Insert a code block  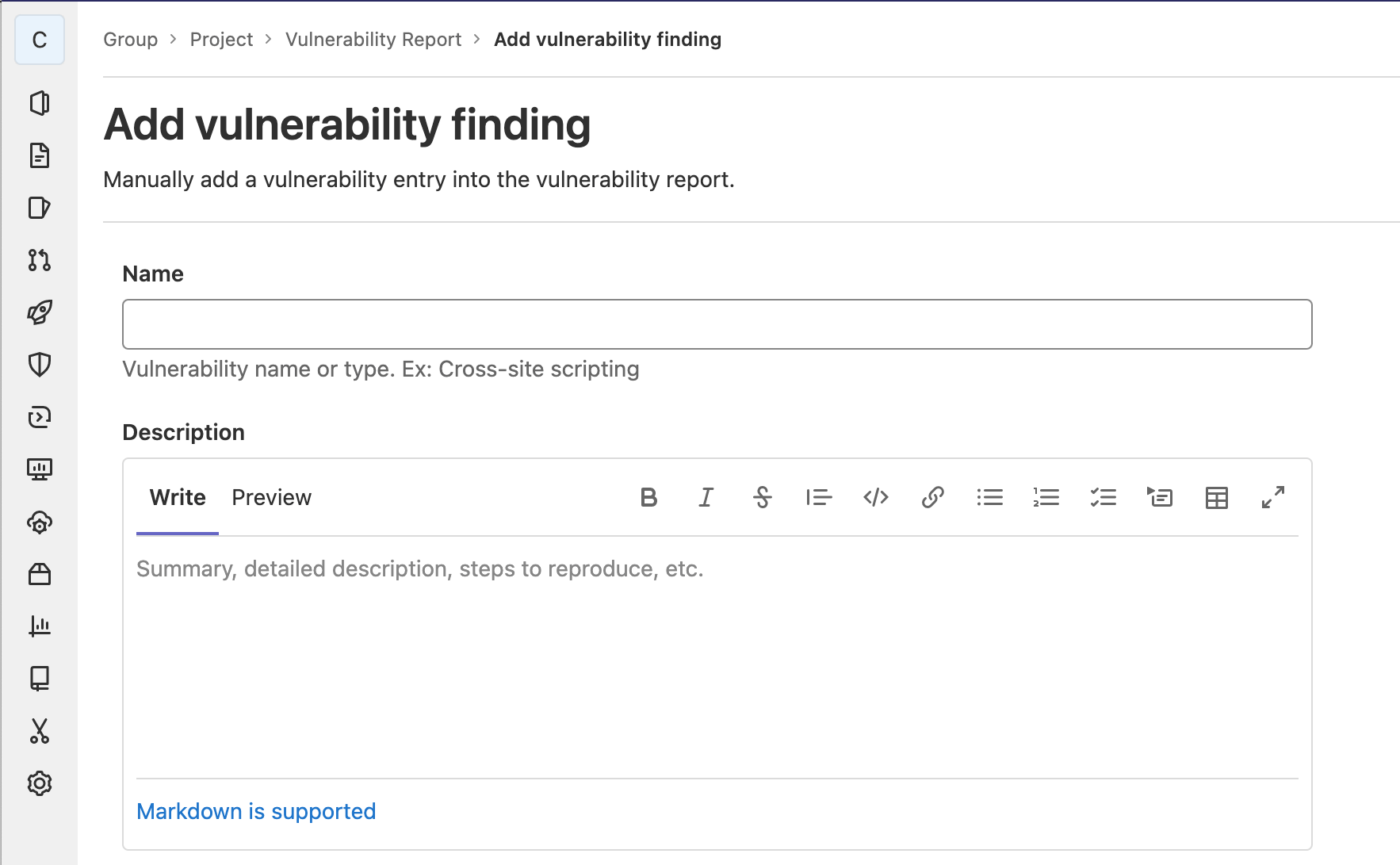[x=875, y=498]
